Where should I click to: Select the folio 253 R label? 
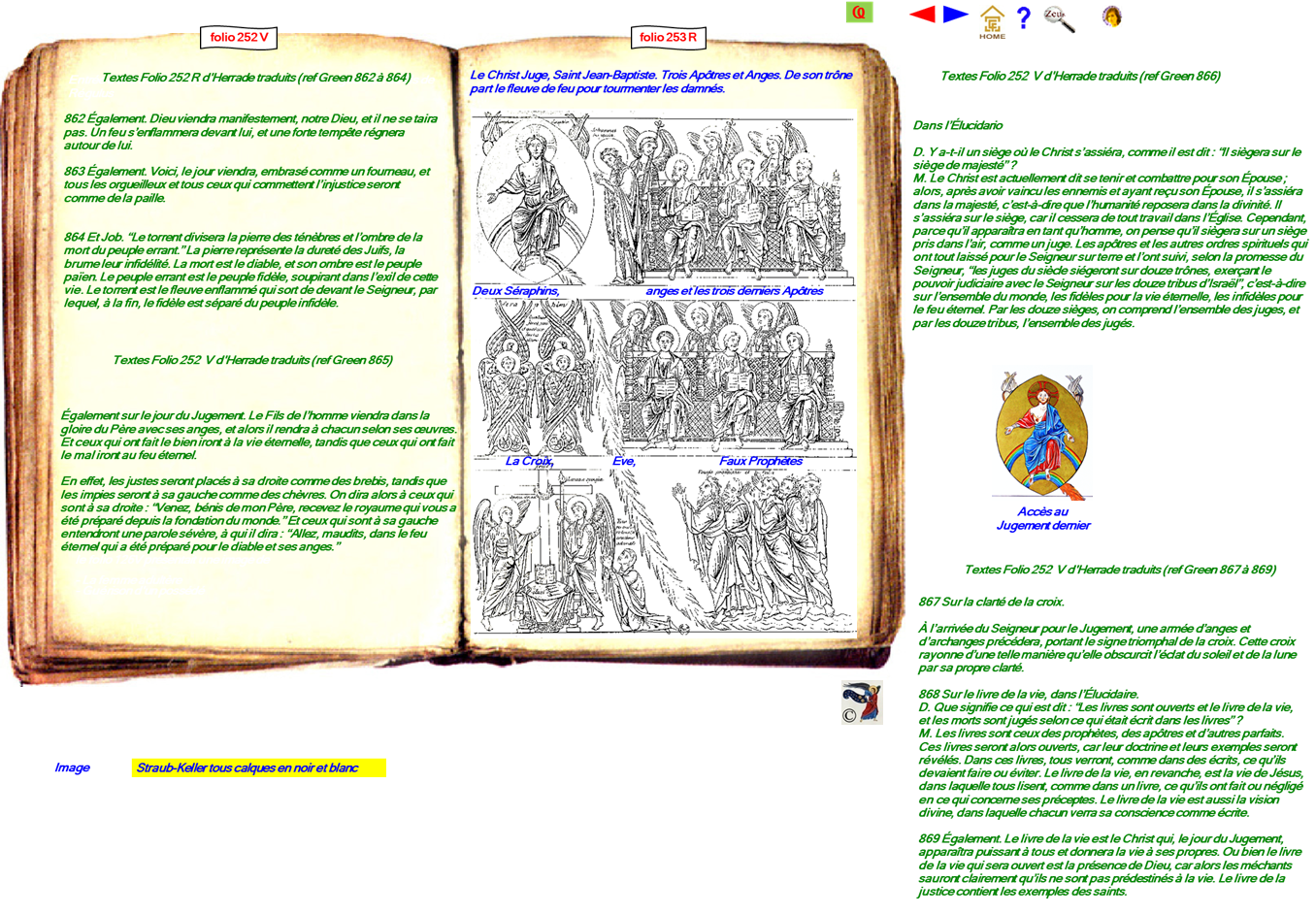[x=668, y=38]
